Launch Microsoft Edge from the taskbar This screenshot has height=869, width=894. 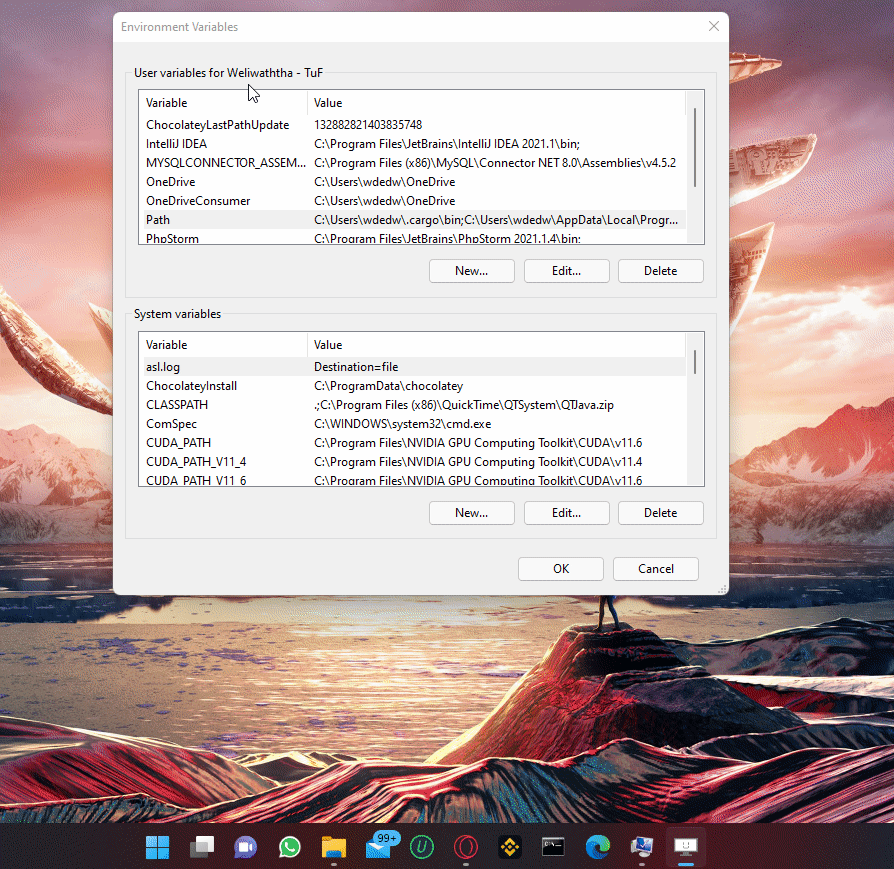(x=598, y=847)
